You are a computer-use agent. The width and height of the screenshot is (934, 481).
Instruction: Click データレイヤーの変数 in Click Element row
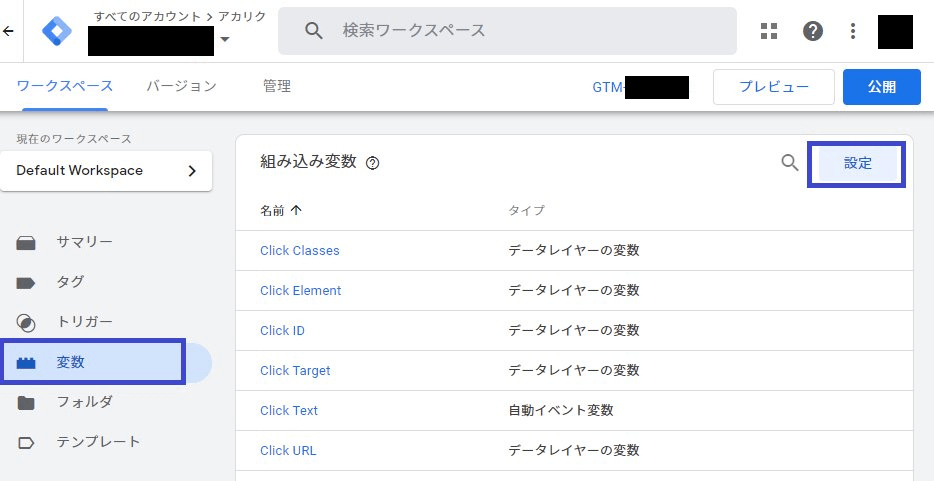574,290
